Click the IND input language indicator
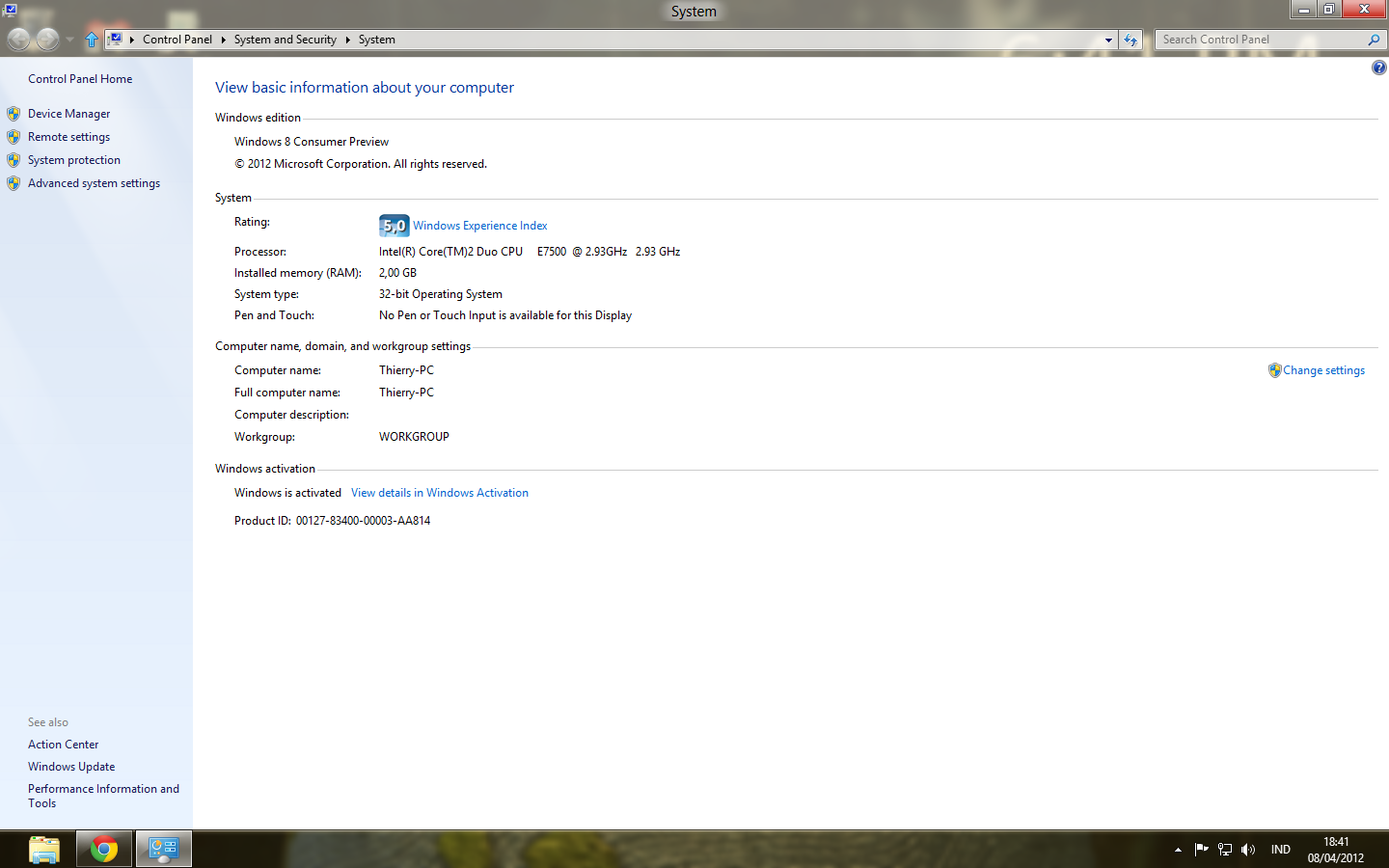Image resolution: width=1389 pixels, height=868 pixels. click(x=1281, y=850)
